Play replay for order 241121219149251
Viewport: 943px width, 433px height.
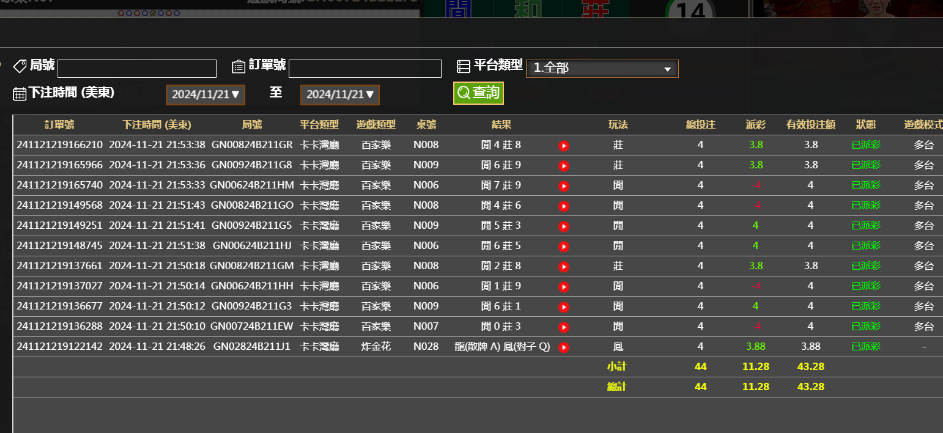(564, 226)
